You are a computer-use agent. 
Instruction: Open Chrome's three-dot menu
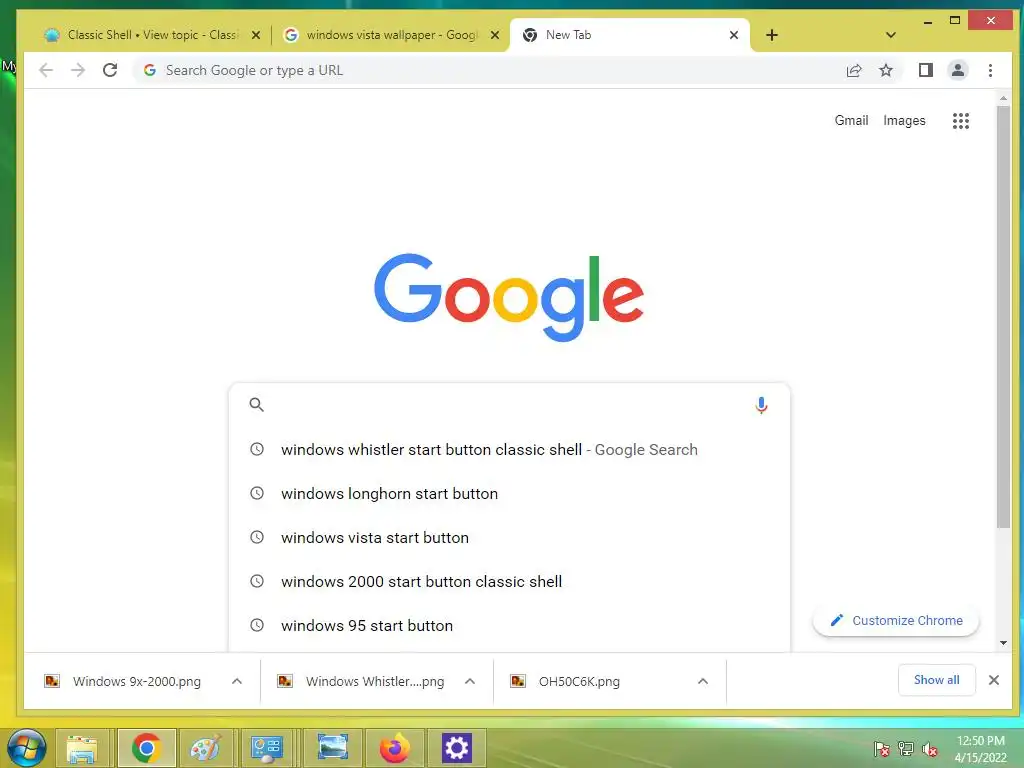pyautogui.click(x=990, y=70)
